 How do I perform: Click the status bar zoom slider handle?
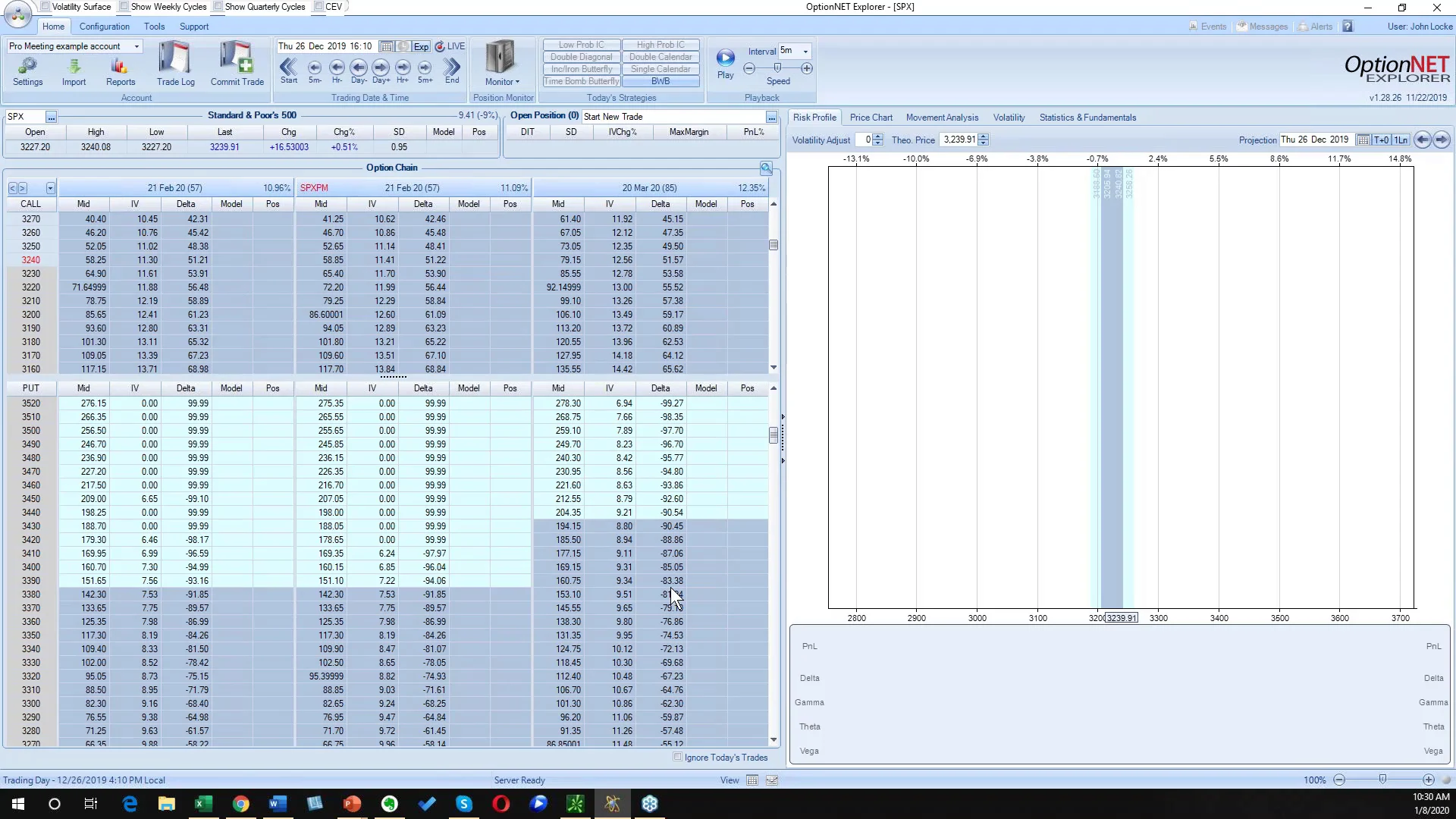coord(1382,780)
